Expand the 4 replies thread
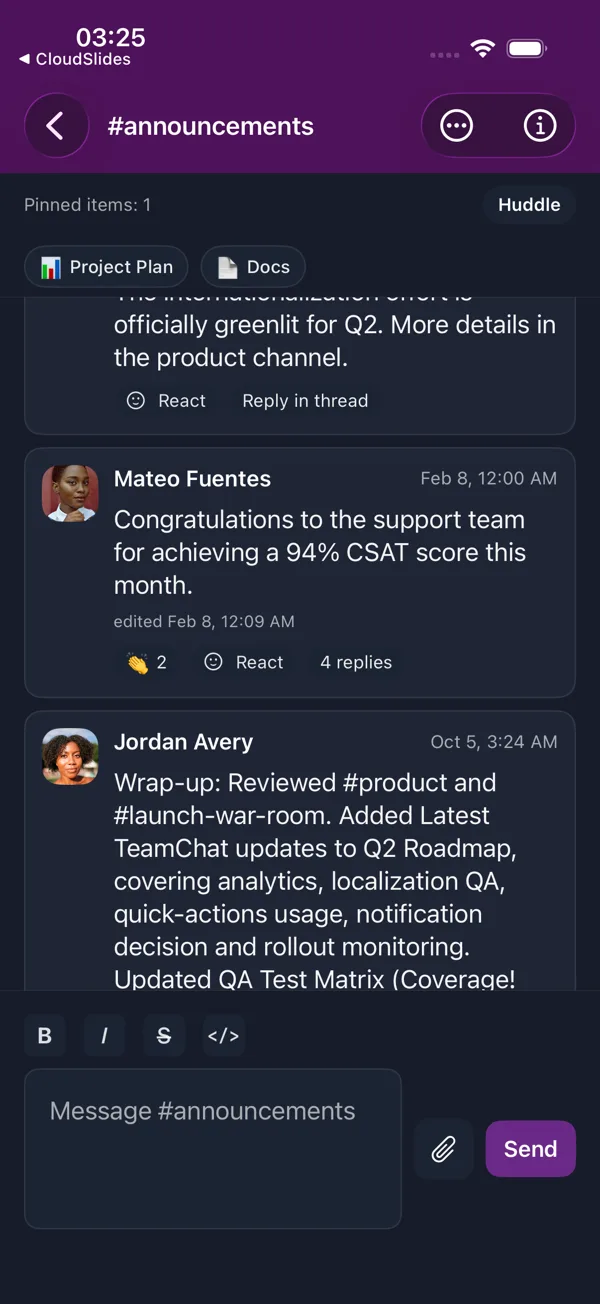This screenshot has height=1304, width=600. pos(356,662)
